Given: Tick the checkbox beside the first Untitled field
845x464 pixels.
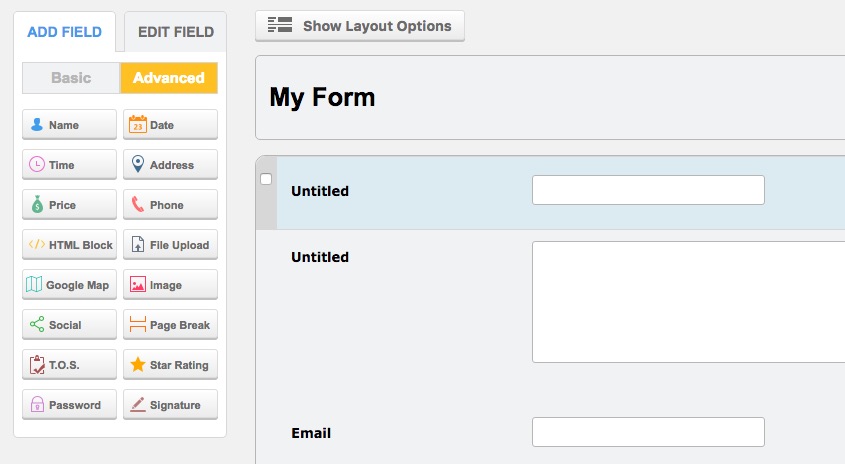Looking at the screenshot, I should pos(266,179).
